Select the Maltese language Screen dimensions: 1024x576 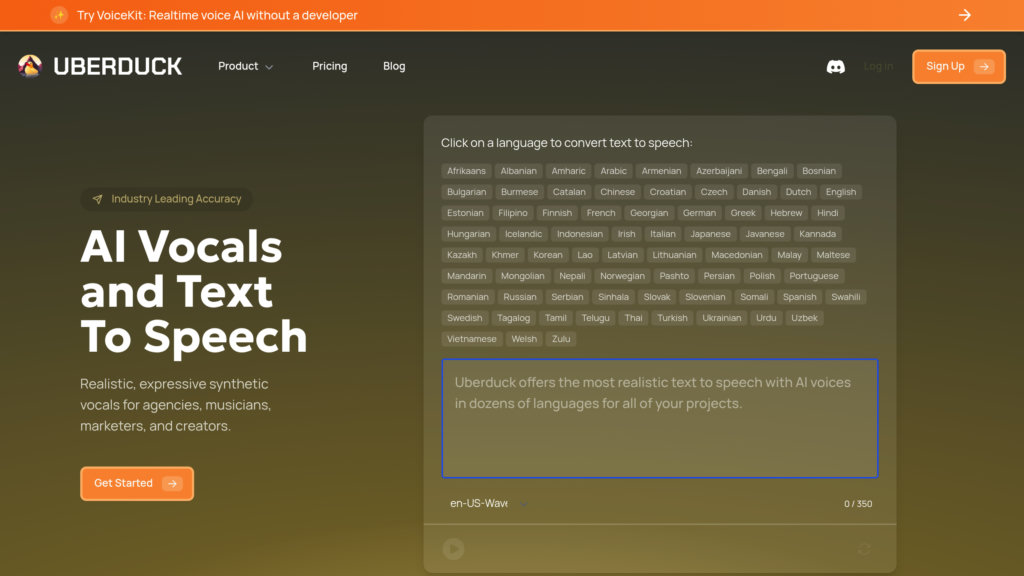point(833,255)
